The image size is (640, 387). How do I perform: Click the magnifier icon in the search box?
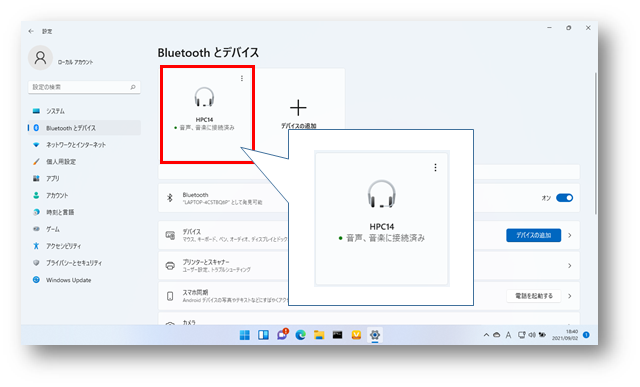[x=133, y=87]
